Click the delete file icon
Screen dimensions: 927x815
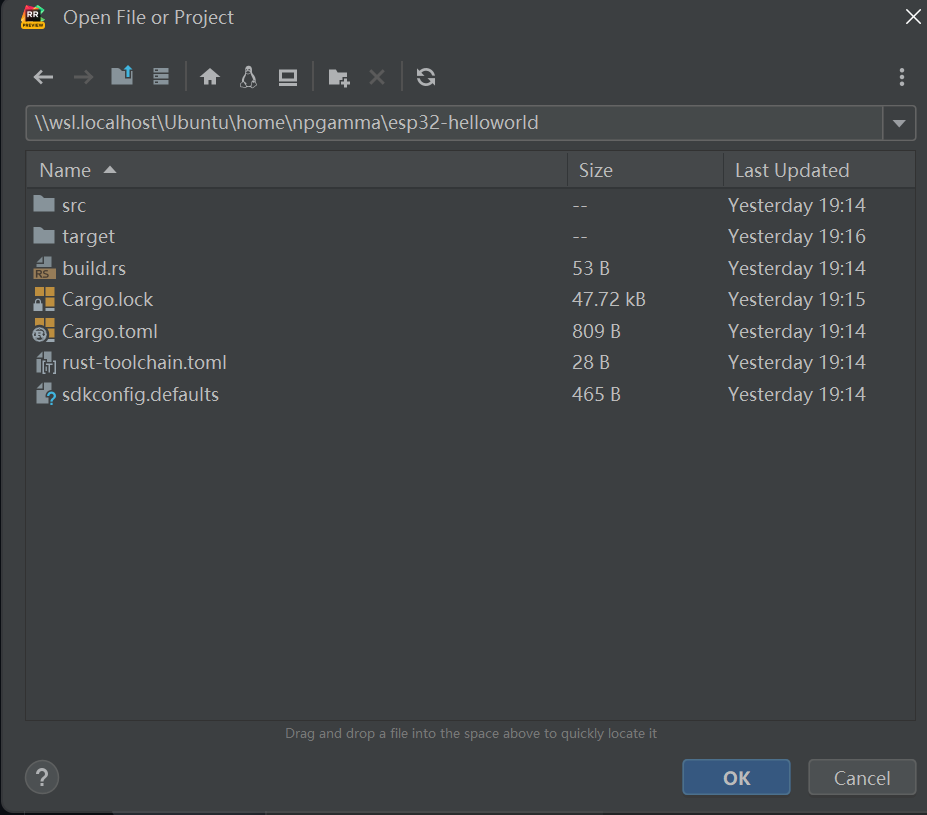(x=376, y=76)
